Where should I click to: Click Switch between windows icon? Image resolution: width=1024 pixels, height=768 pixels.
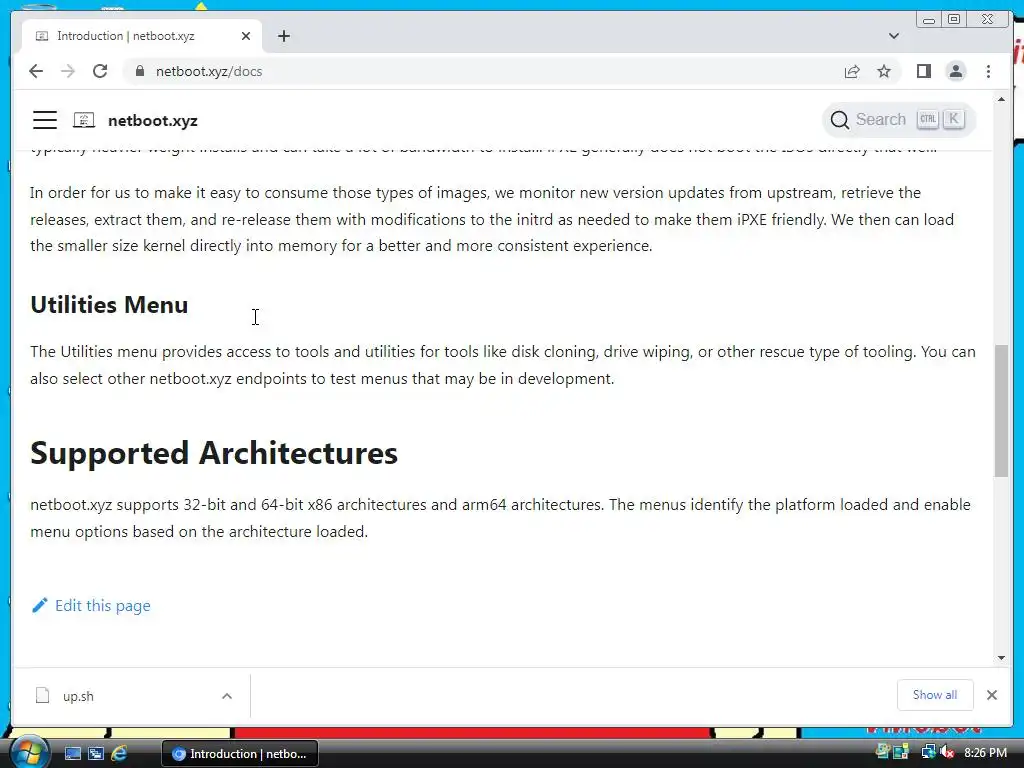(x=96, y=754)
